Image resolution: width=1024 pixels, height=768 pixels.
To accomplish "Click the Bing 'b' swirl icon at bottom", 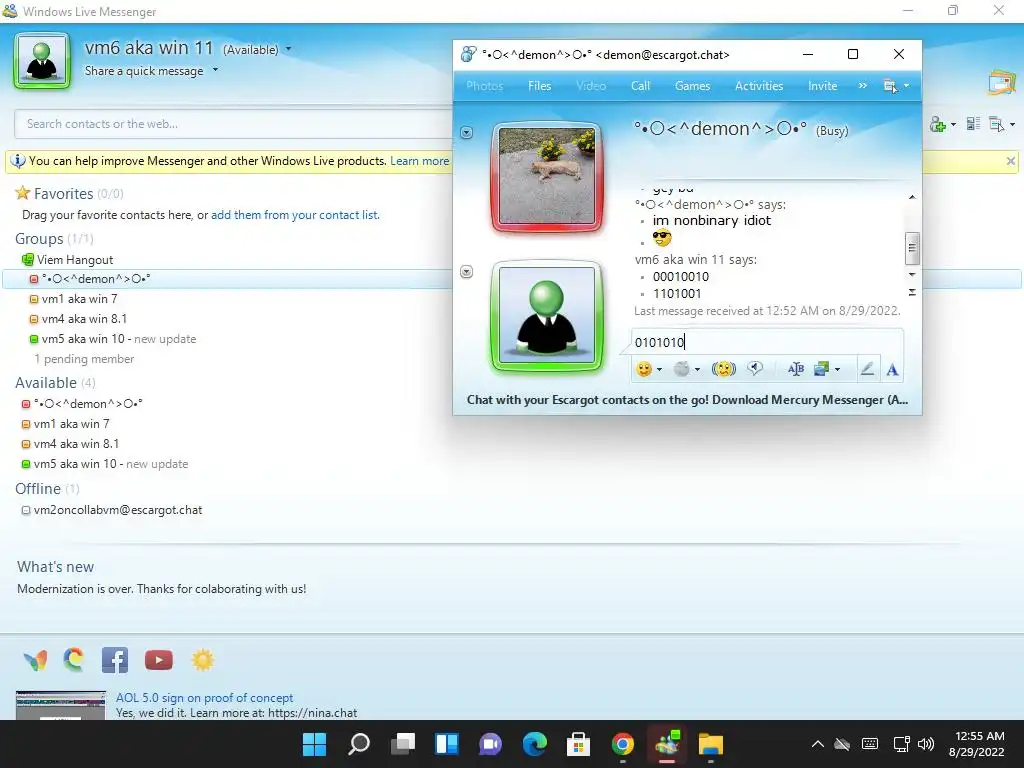I will point(74,660).
